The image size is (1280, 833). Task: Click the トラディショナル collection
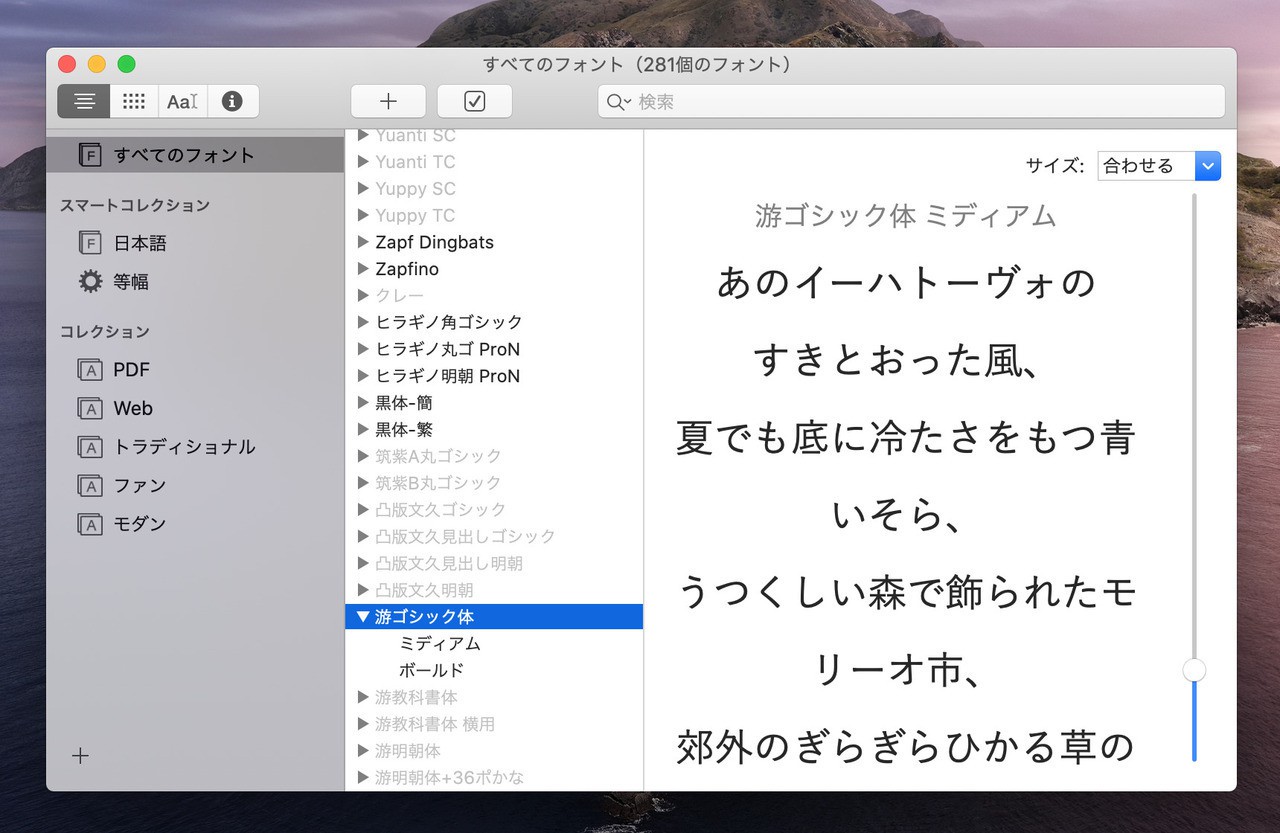(x=184, y=447)
